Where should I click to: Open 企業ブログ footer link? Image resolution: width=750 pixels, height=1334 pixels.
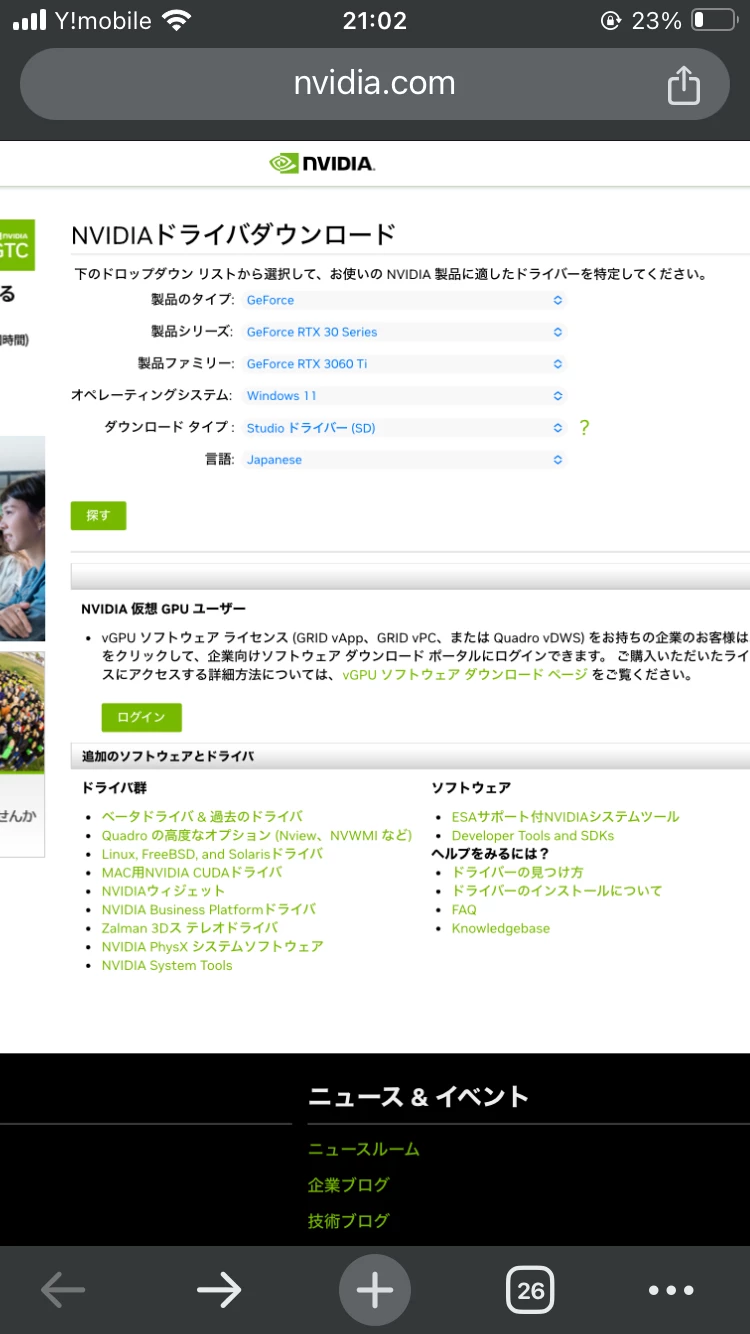(x=349, y=1185)
